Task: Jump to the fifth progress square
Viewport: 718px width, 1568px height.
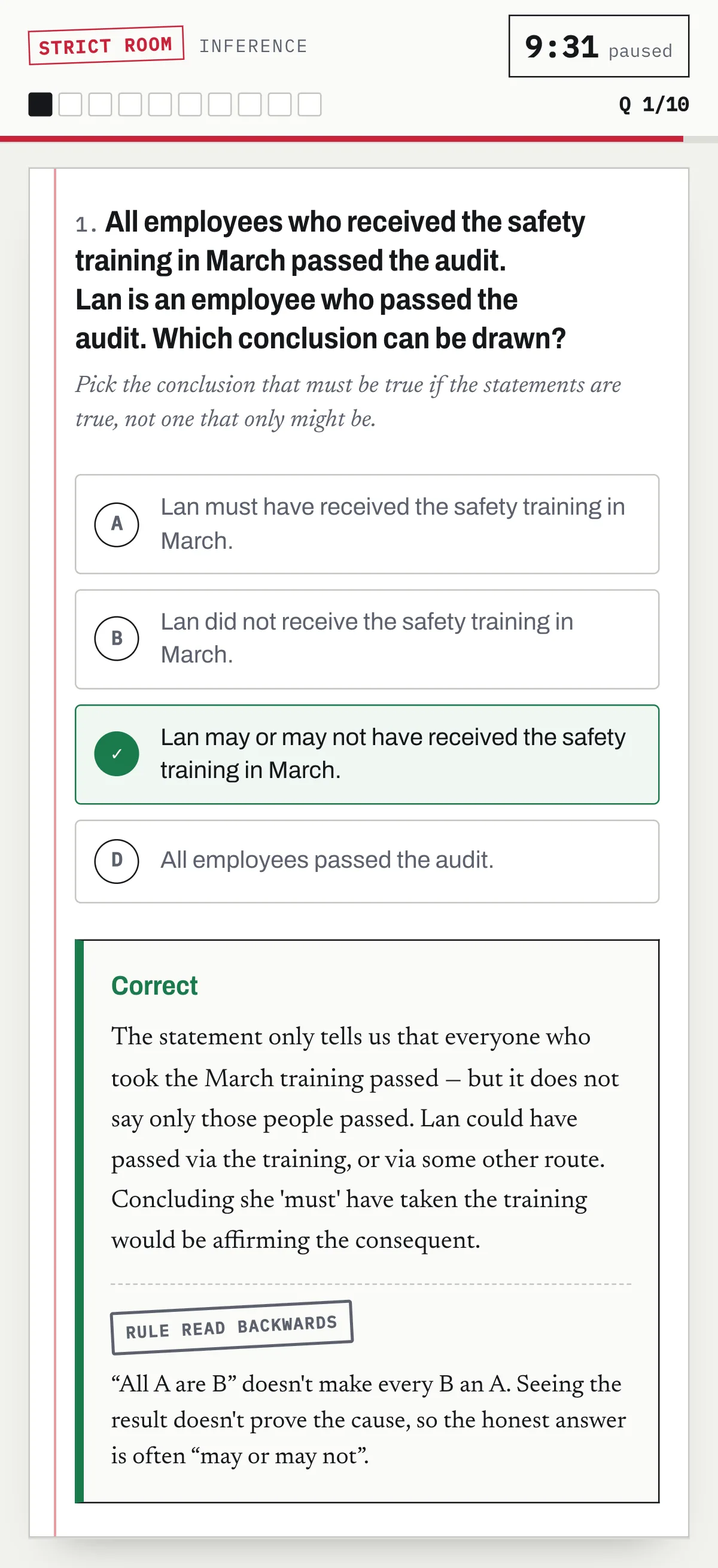Action: pyautogui.click(x=160, y=104)
